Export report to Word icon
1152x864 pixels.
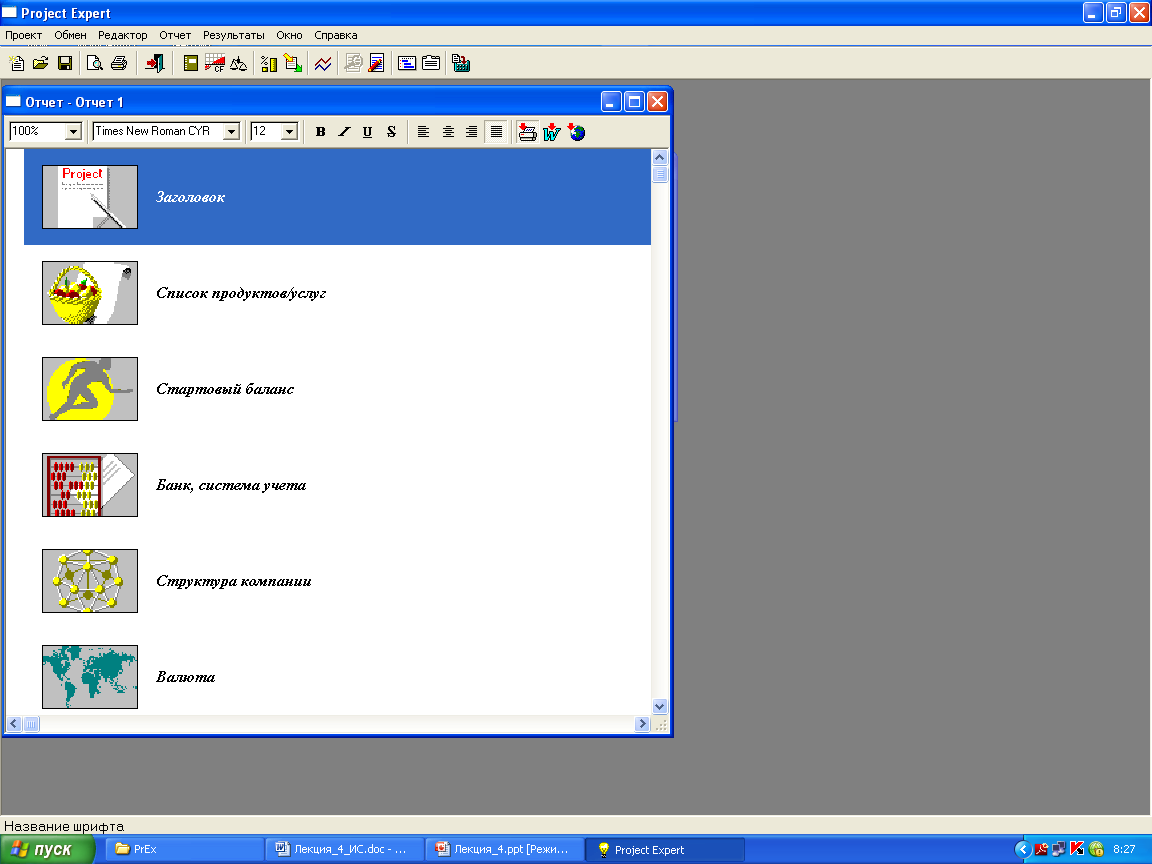pyautogui.click(x=552, y=132)
